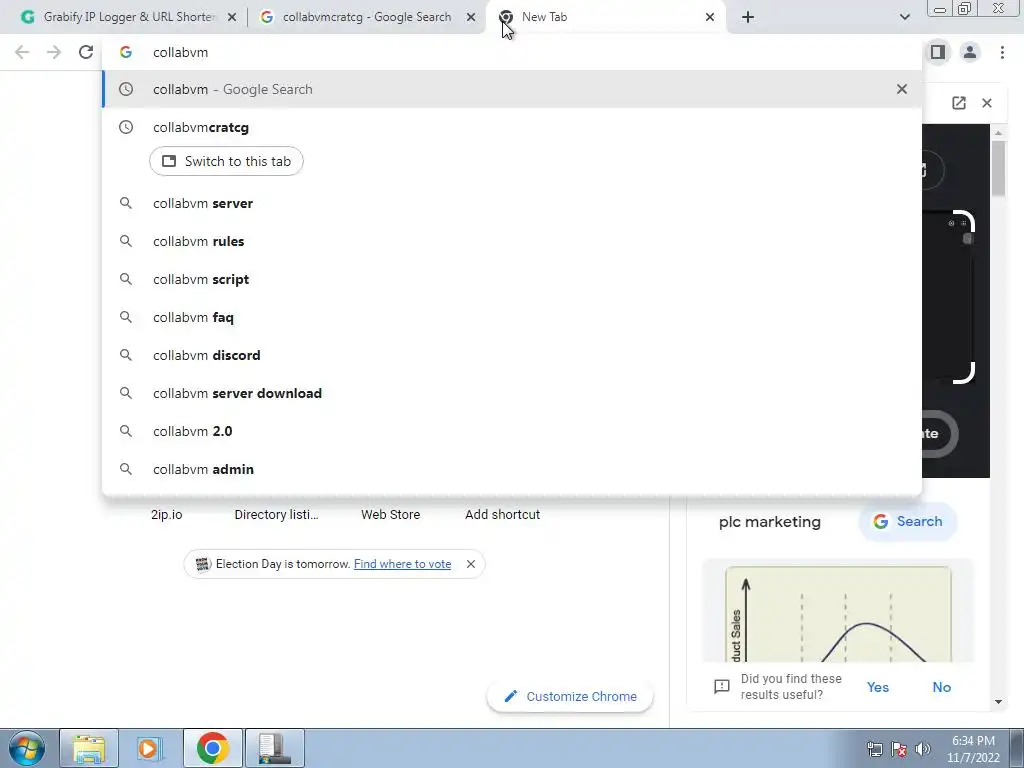Remove the collabvm history suggestion

pyautogui.click(x=902, y=89)
